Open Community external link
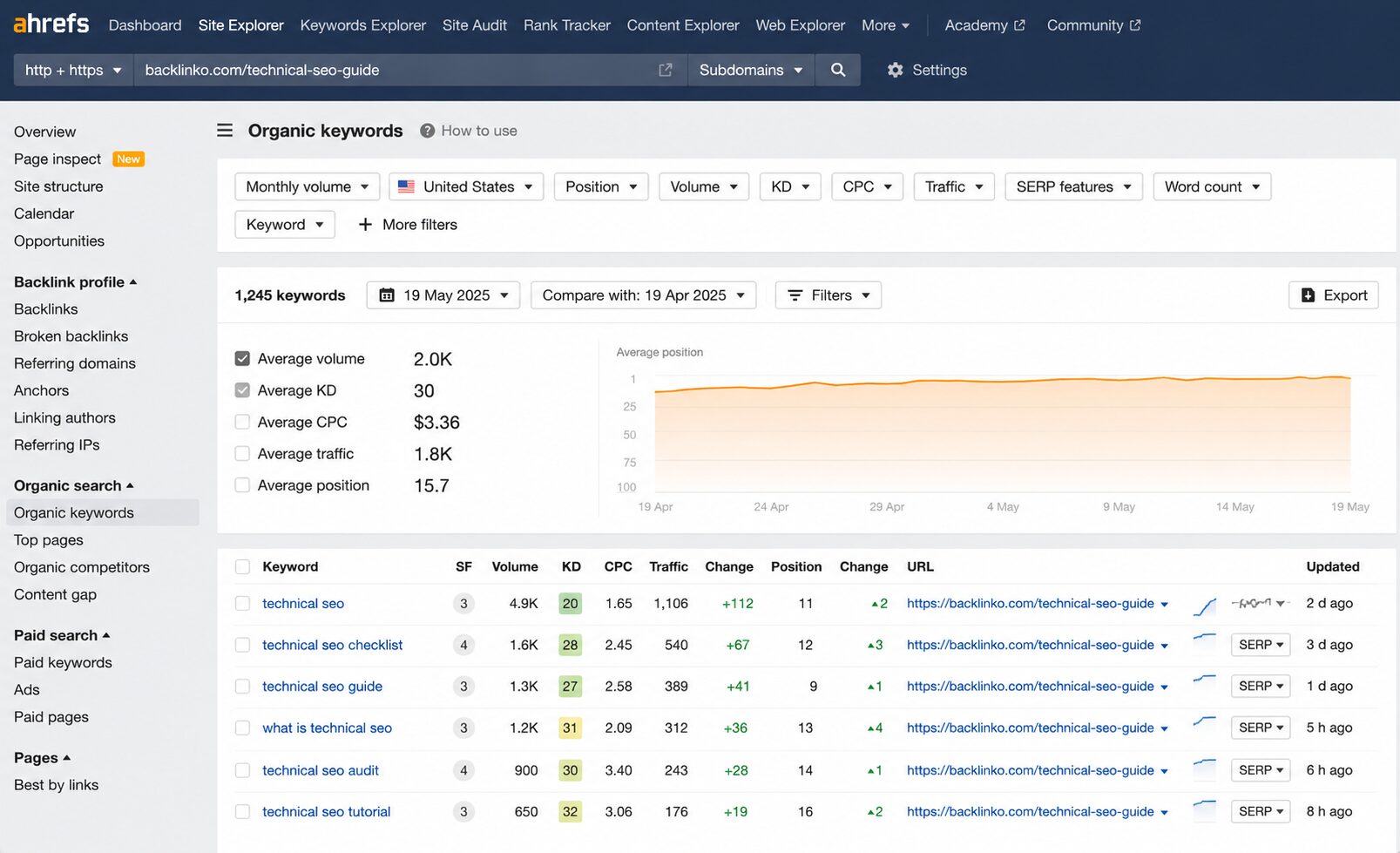1400x853 pixels. [x=1093, y=25]
